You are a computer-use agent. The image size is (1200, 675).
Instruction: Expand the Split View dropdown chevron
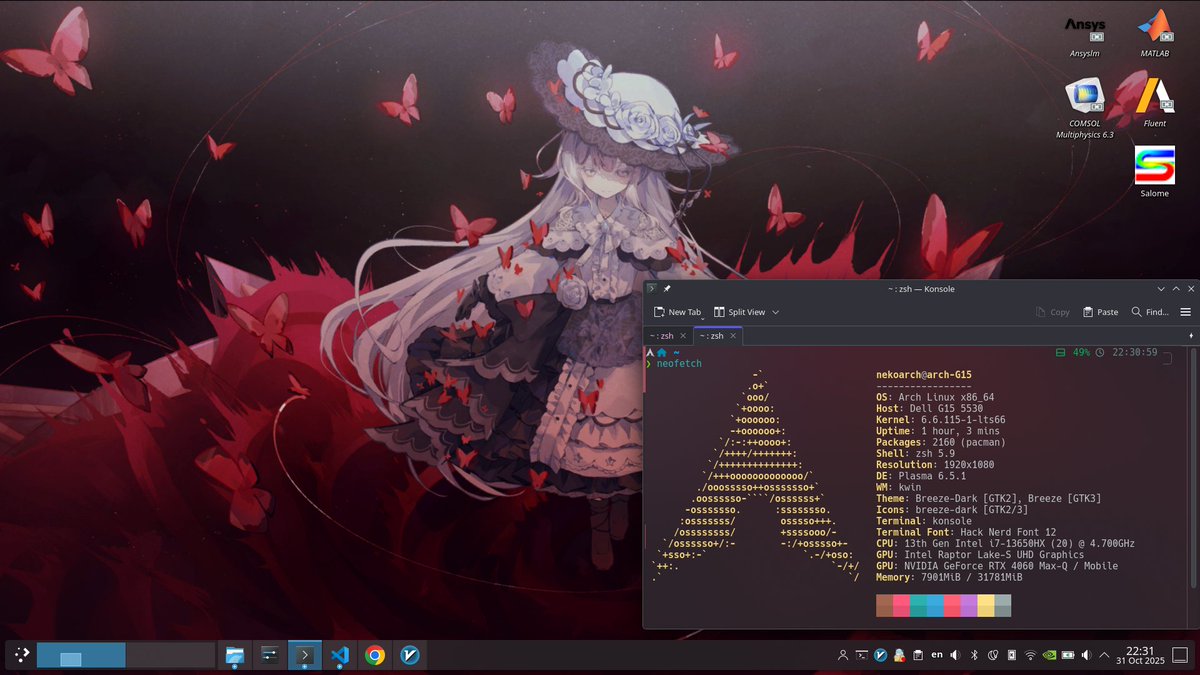coord(775,312)
